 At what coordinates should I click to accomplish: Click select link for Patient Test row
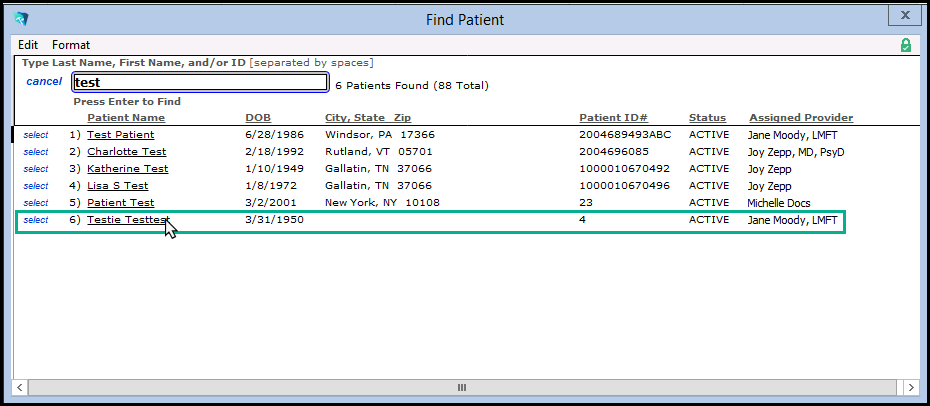coord(36,203)
